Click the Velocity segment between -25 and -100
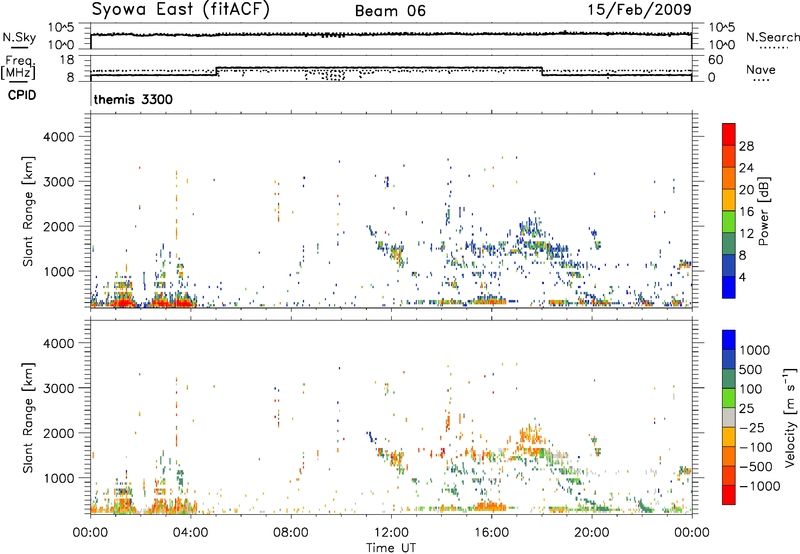Image resolution: width=800 pixels, height=554 pixels. pos(729,437)
